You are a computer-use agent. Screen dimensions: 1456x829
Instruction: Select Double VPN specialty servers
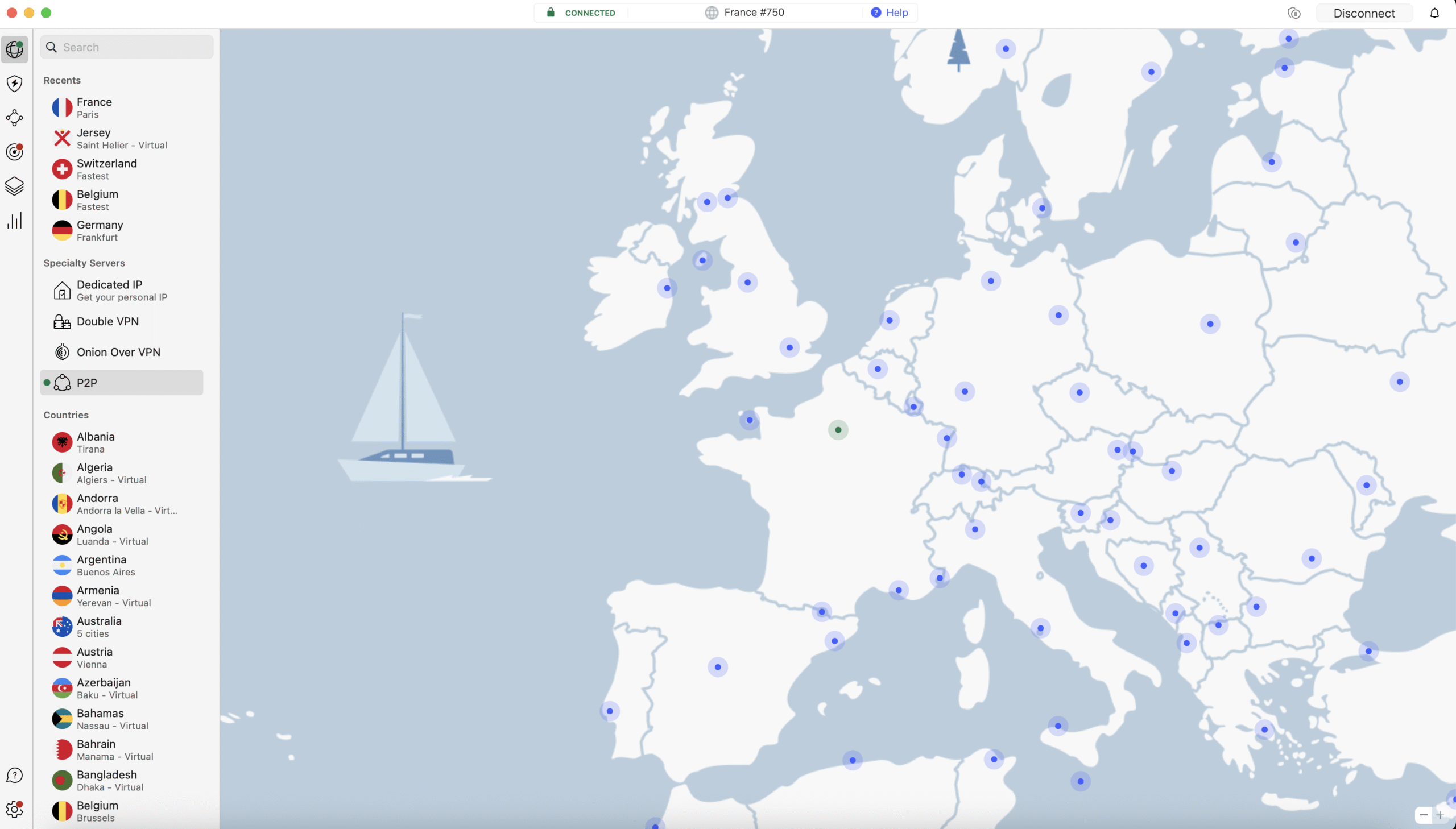tap(122, 321)
